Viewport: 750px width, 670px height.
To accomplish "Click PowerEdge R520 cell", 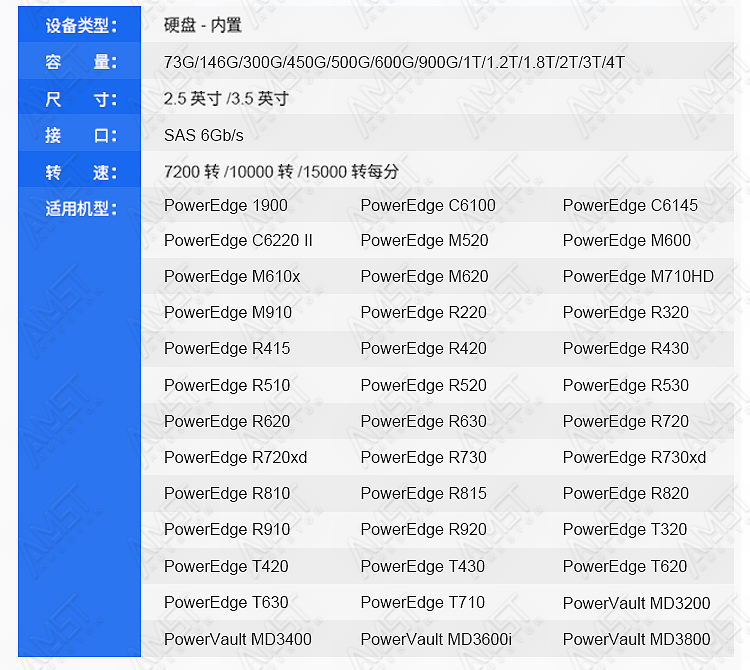I will [x=424, y=385].
